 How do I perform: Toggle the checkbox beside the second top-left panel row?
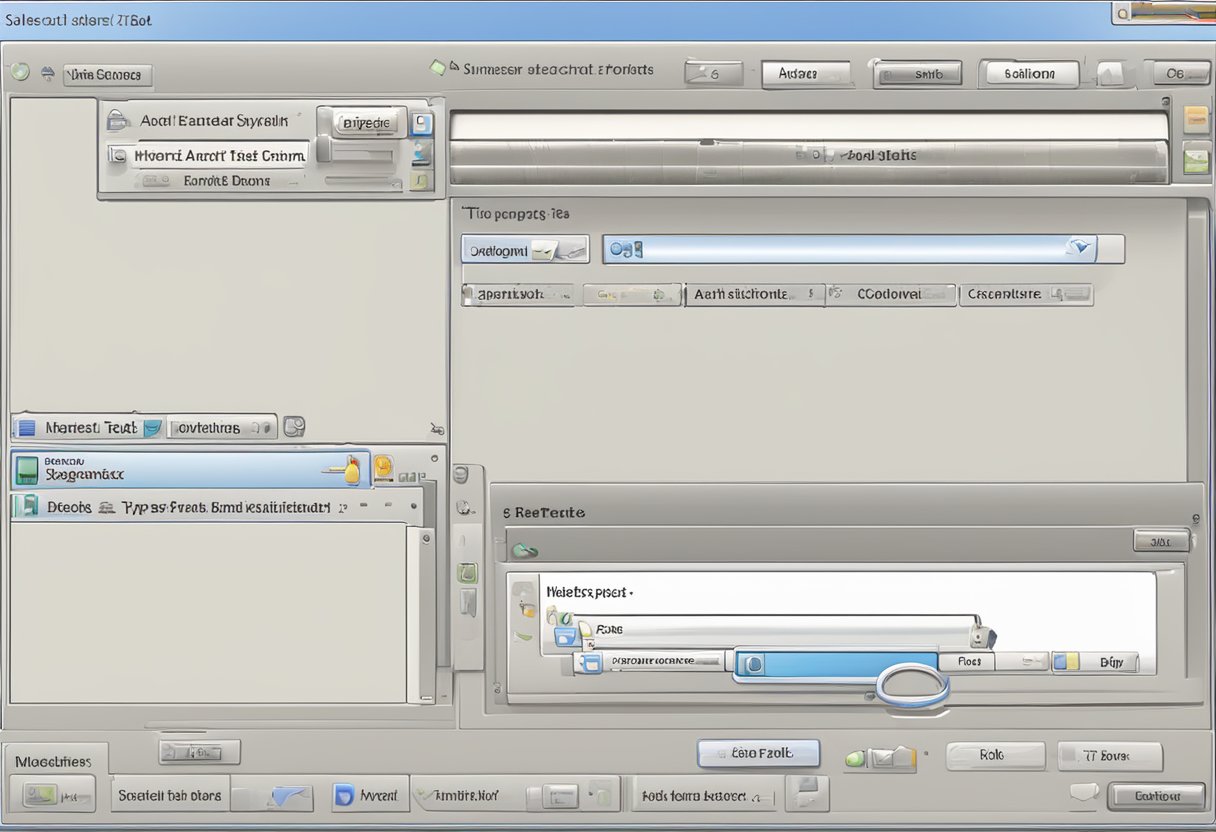tap(120, 156)
